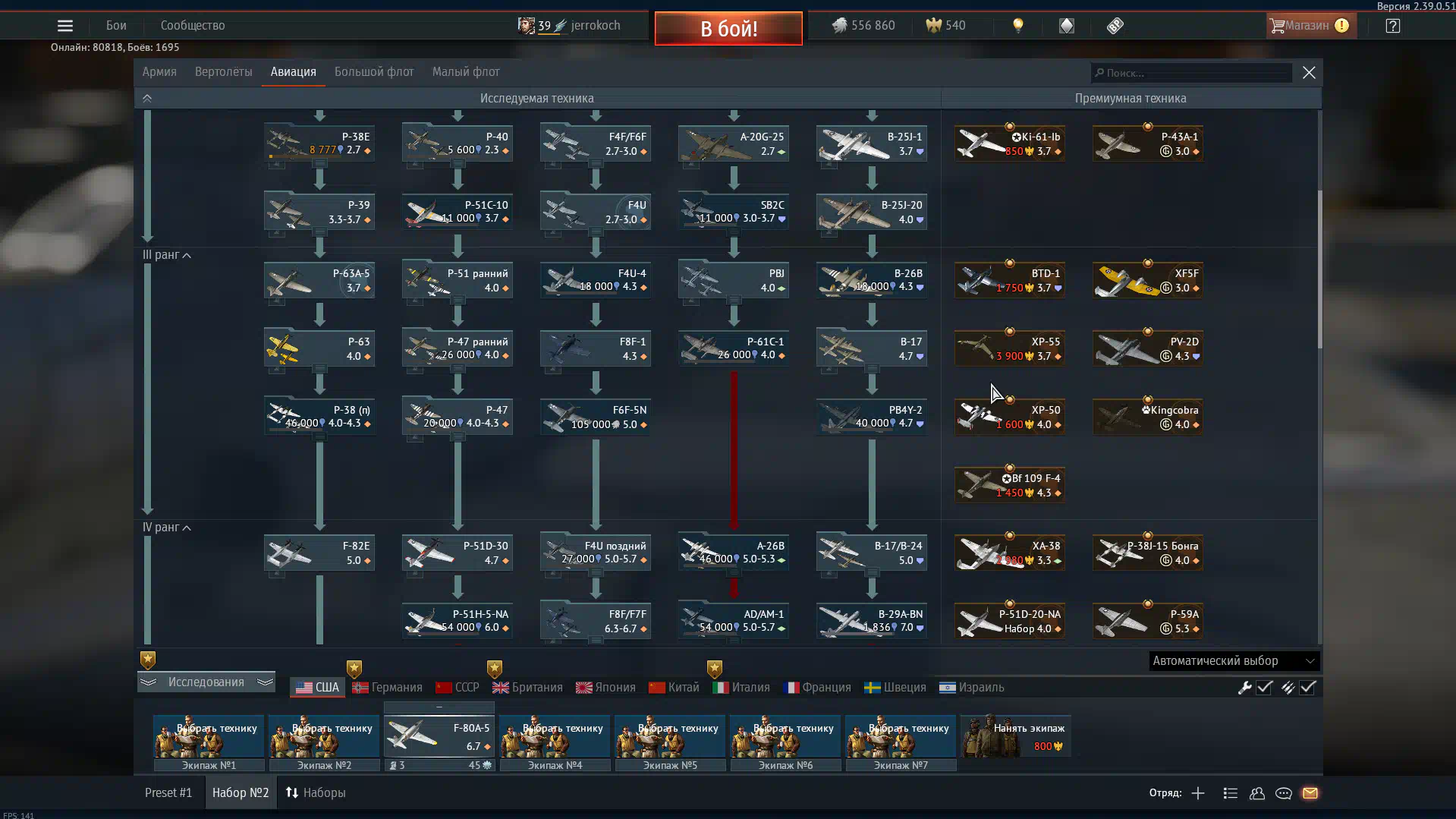Switch to the Большой флот tab
Viewport: 1456px width, 819px height.
pos(374,72)
